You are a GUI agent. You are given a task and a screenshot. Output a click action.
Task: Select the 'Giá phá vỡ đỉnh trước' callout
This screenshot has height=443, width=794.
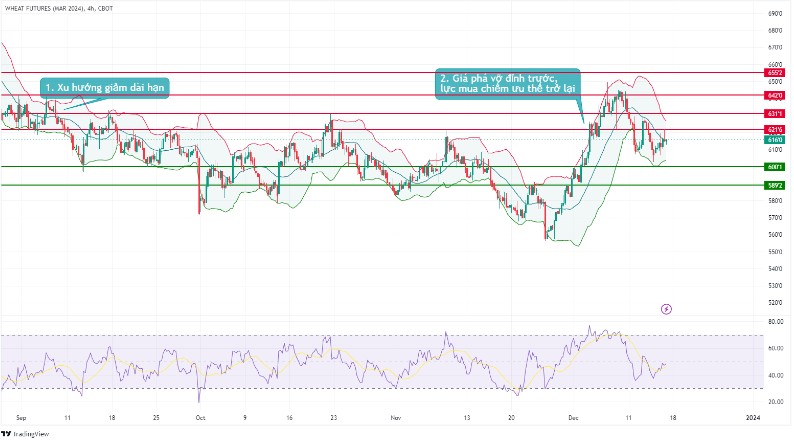[x=508, y=83]
